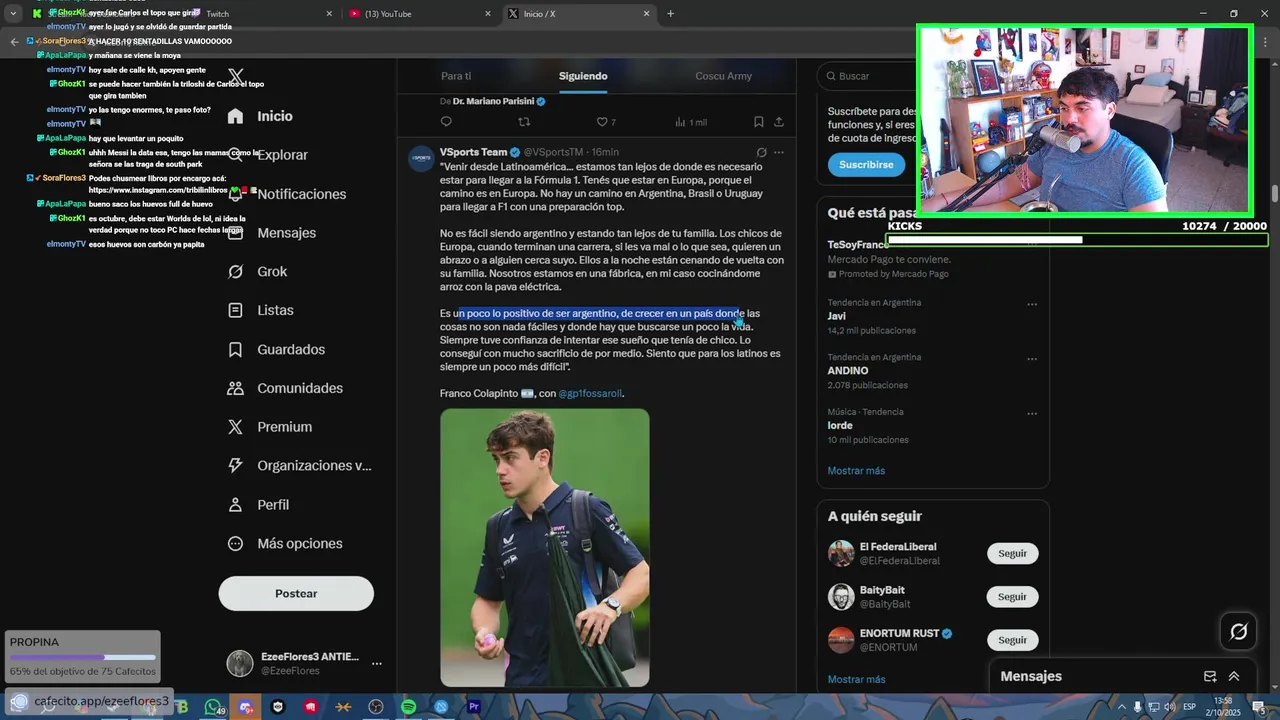
Task: Open the floating Grok button at bottom right
Action: coord(1238,632)
